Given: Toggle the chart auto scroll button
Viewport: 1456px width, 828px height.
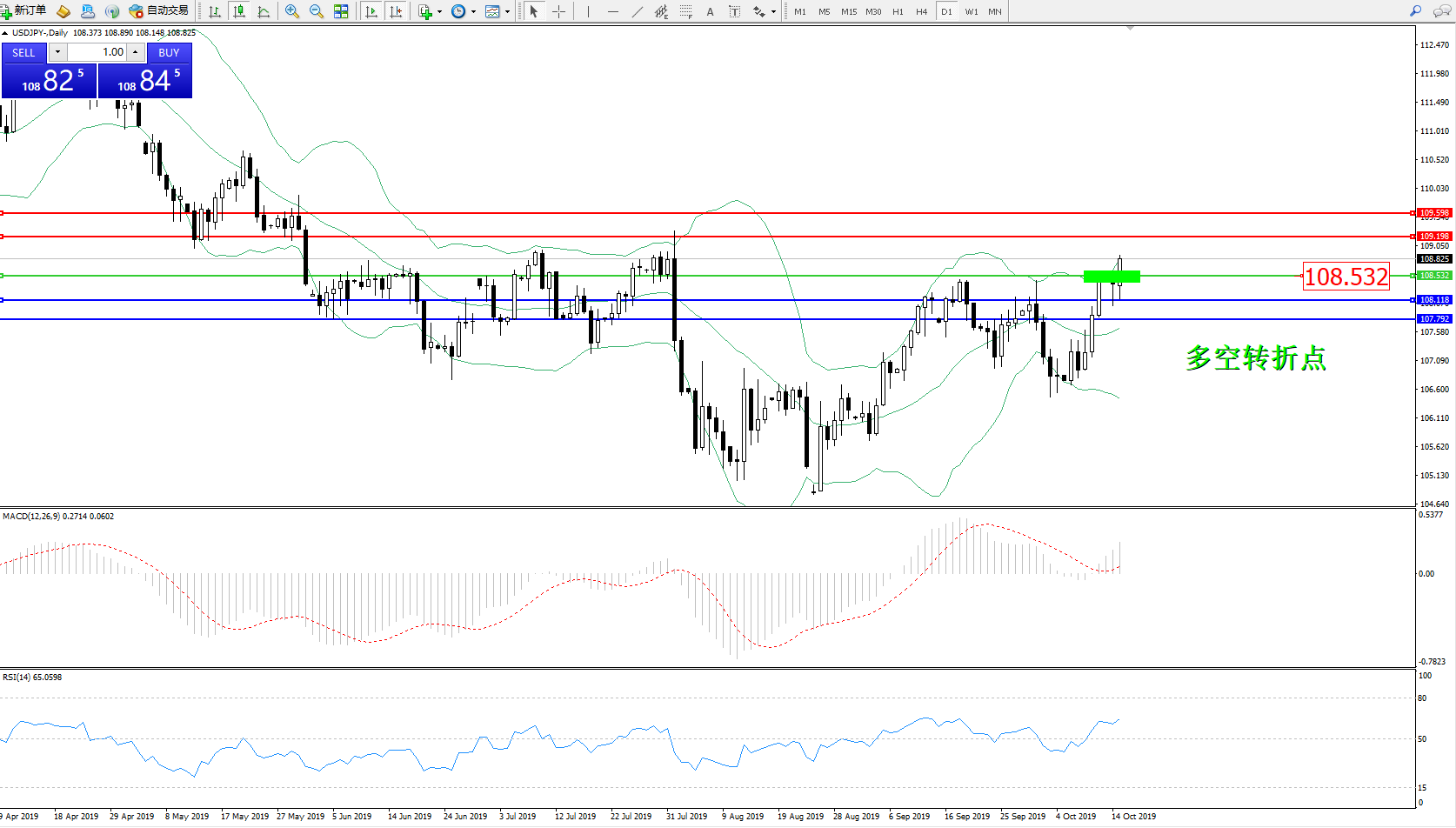Looking at the screenshot, I should [x=371, y=11].
